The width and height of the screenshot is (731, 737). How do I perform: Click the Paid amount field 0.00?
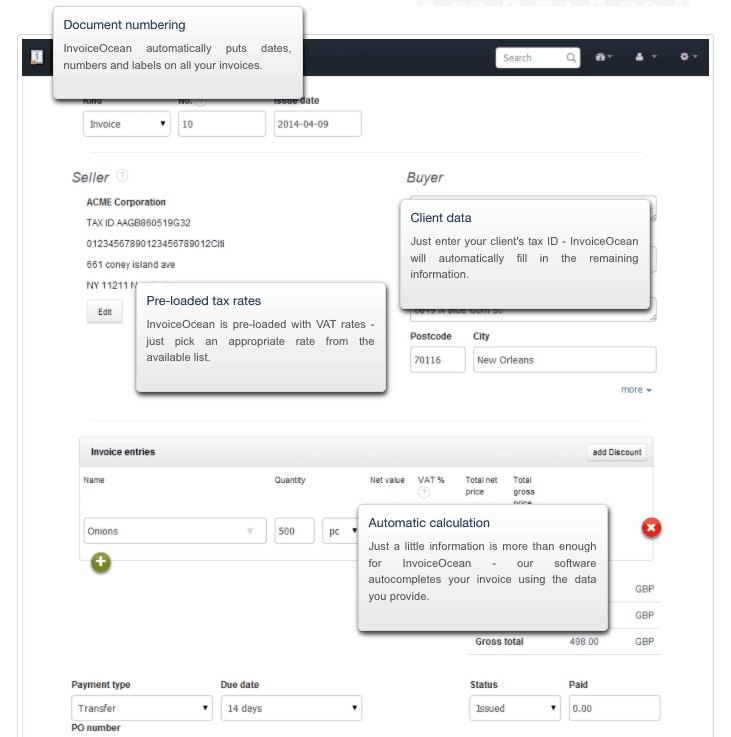614,708
